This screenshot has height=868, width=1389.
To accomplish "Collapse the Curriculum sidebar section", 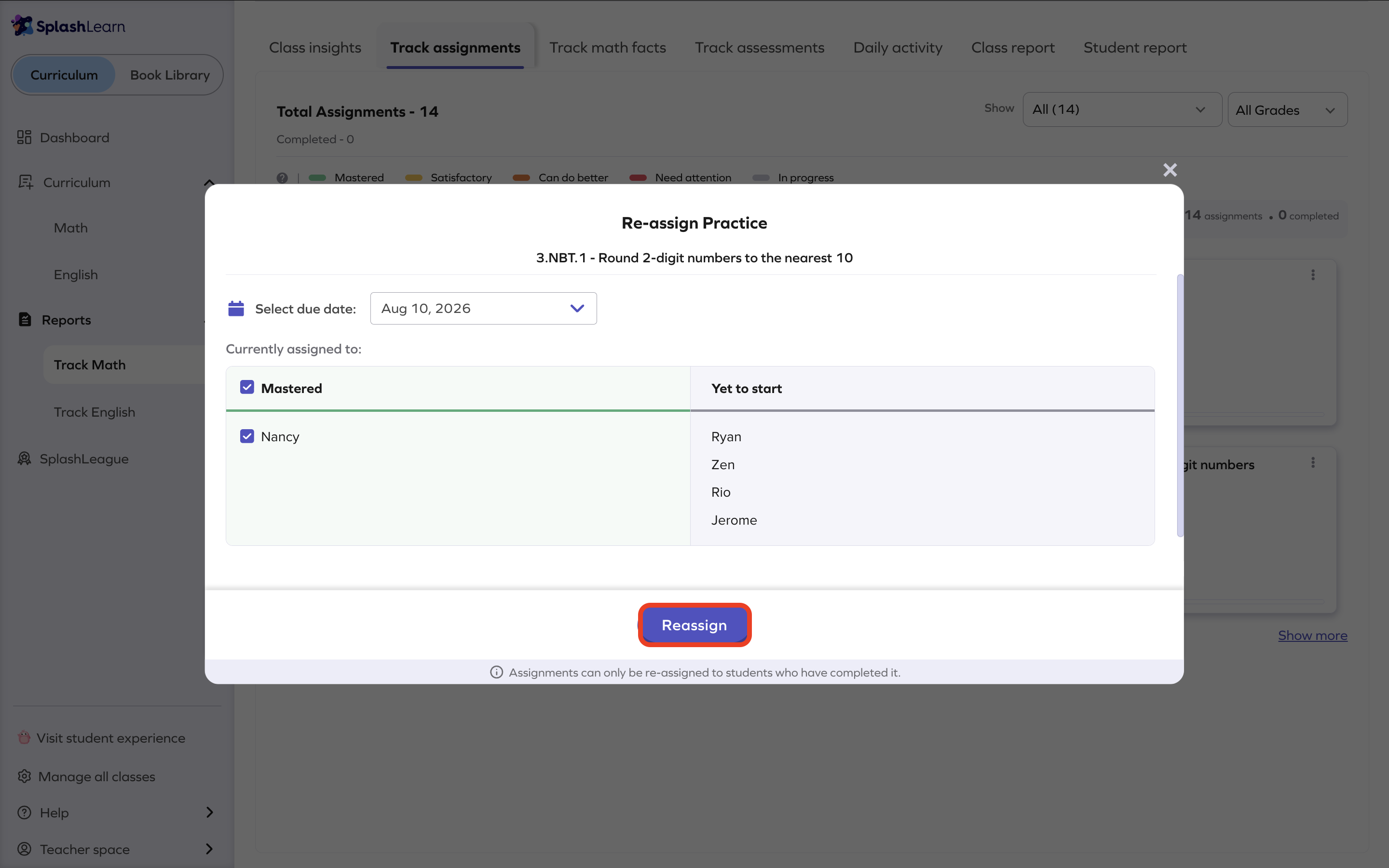I will 209,183.
